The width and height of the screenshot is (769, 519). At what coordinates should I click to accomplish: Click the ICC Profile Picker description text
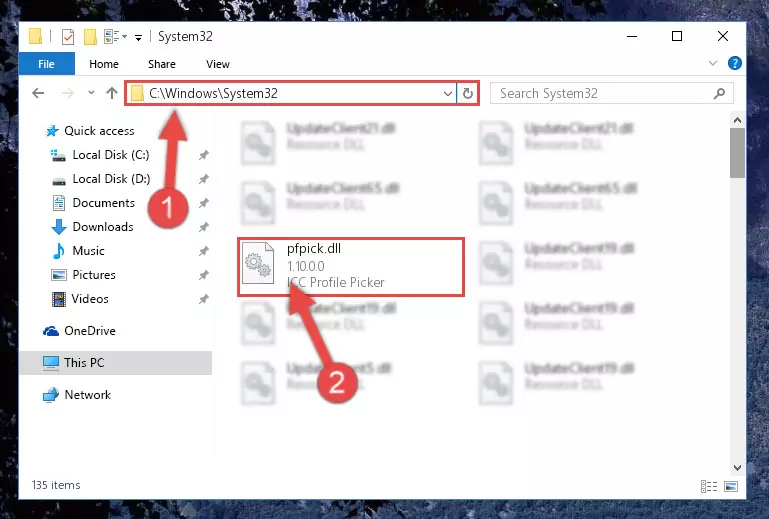coord(335,283)
